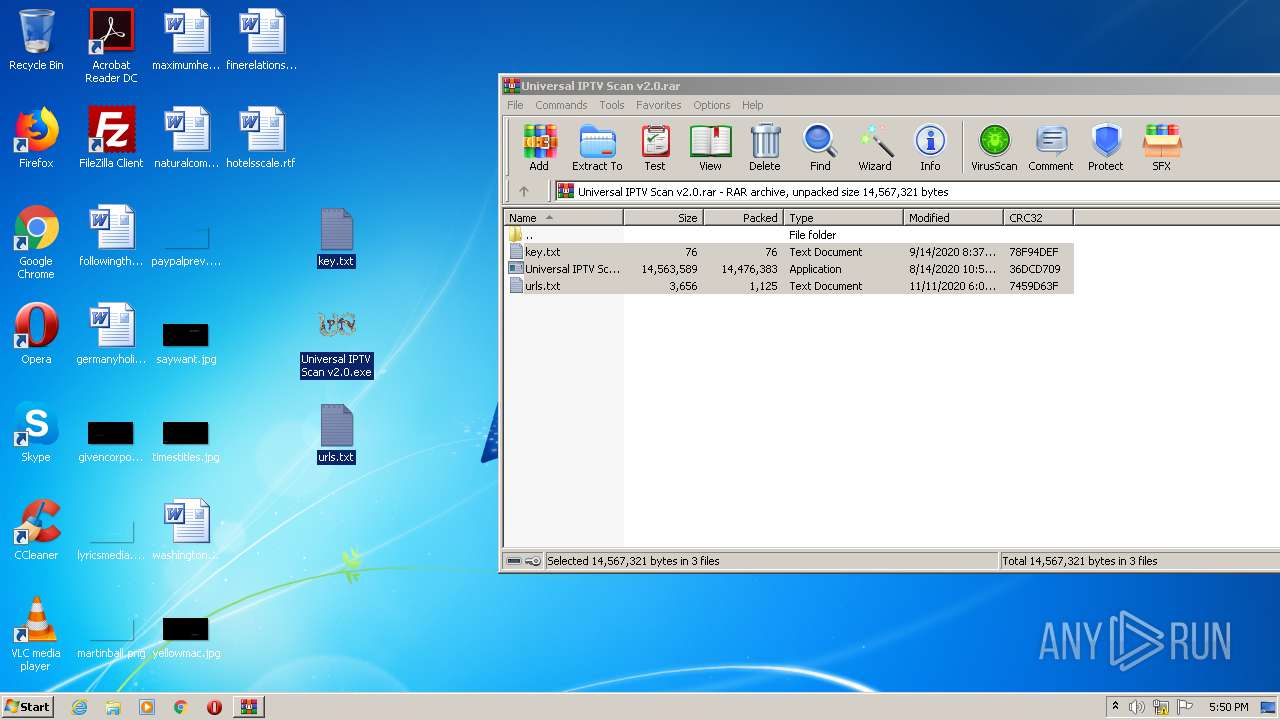Click the Add toolbar icon in WinRAR
Screen dimensions: 1280x720
[x=540, y=148]
